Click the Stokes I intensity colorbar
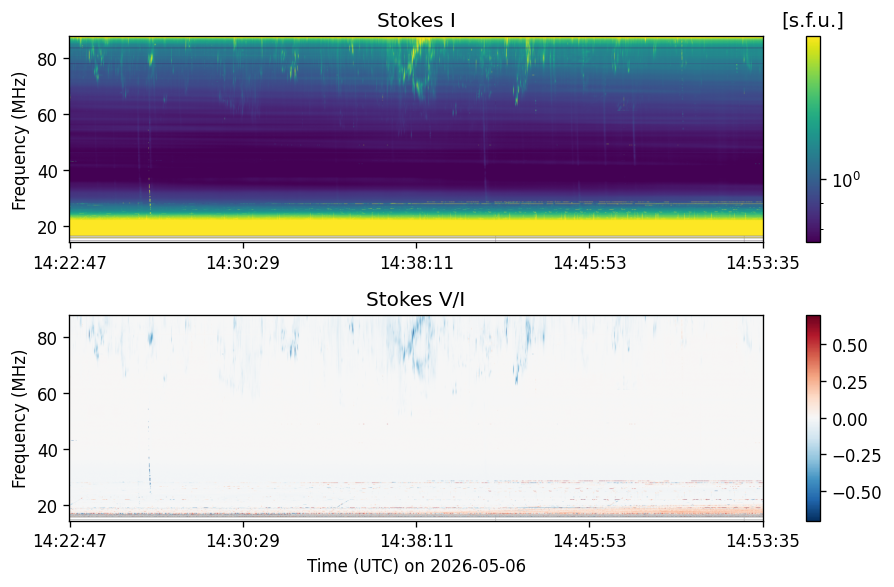This screenshot has width=894, height=587. coord(814,140)
